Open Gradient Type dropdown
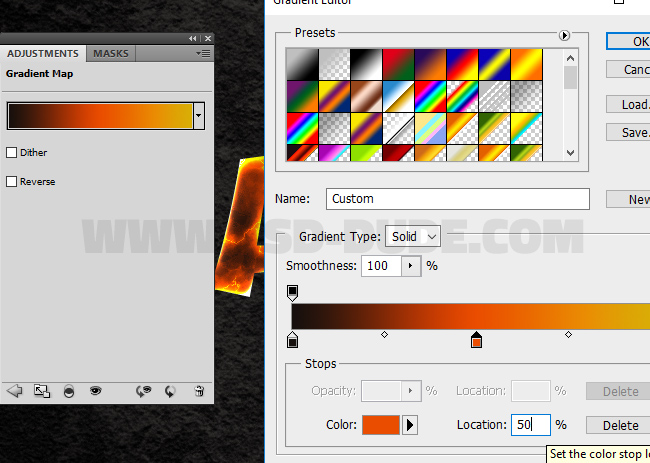 click(412, 237)
